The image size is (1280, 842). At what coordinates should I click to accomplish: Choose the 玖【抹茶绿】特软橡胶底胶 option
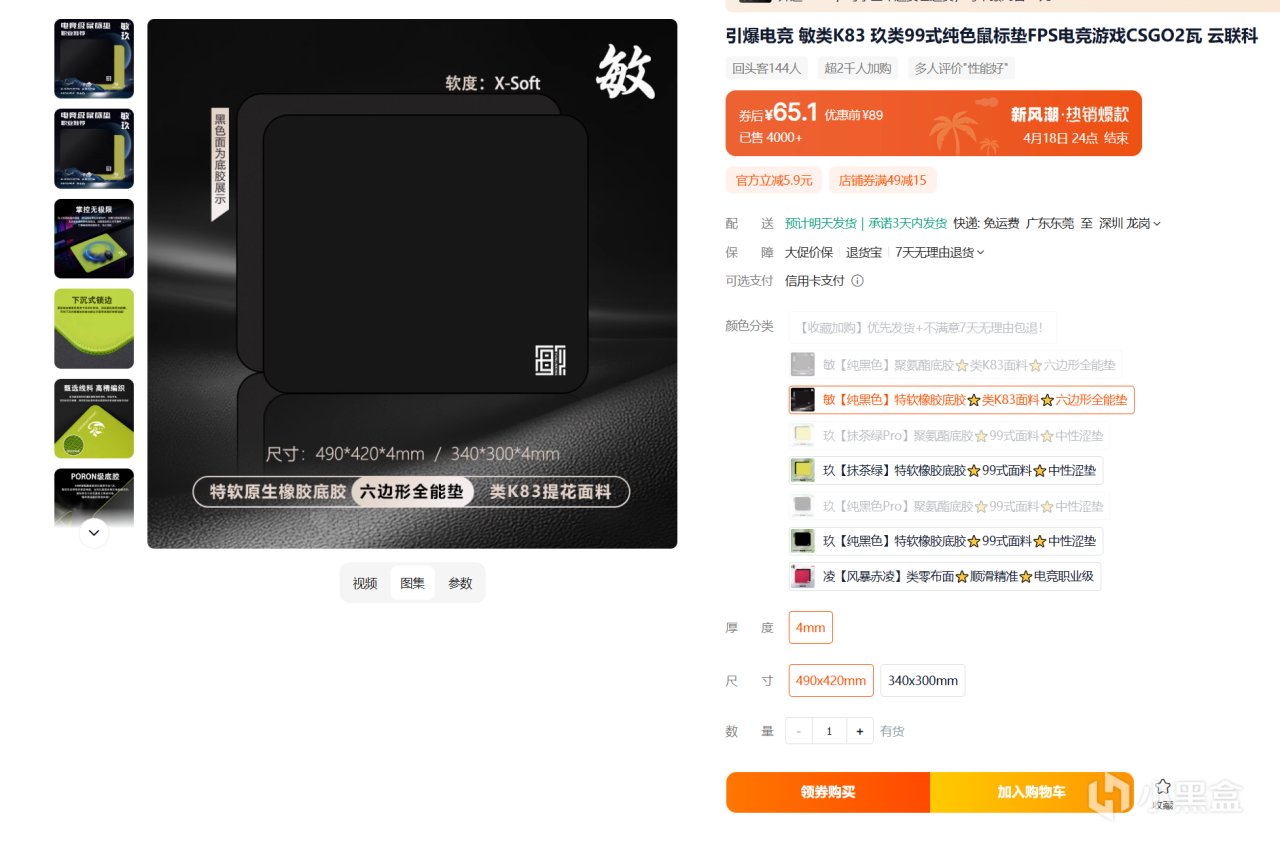[946, 470]
